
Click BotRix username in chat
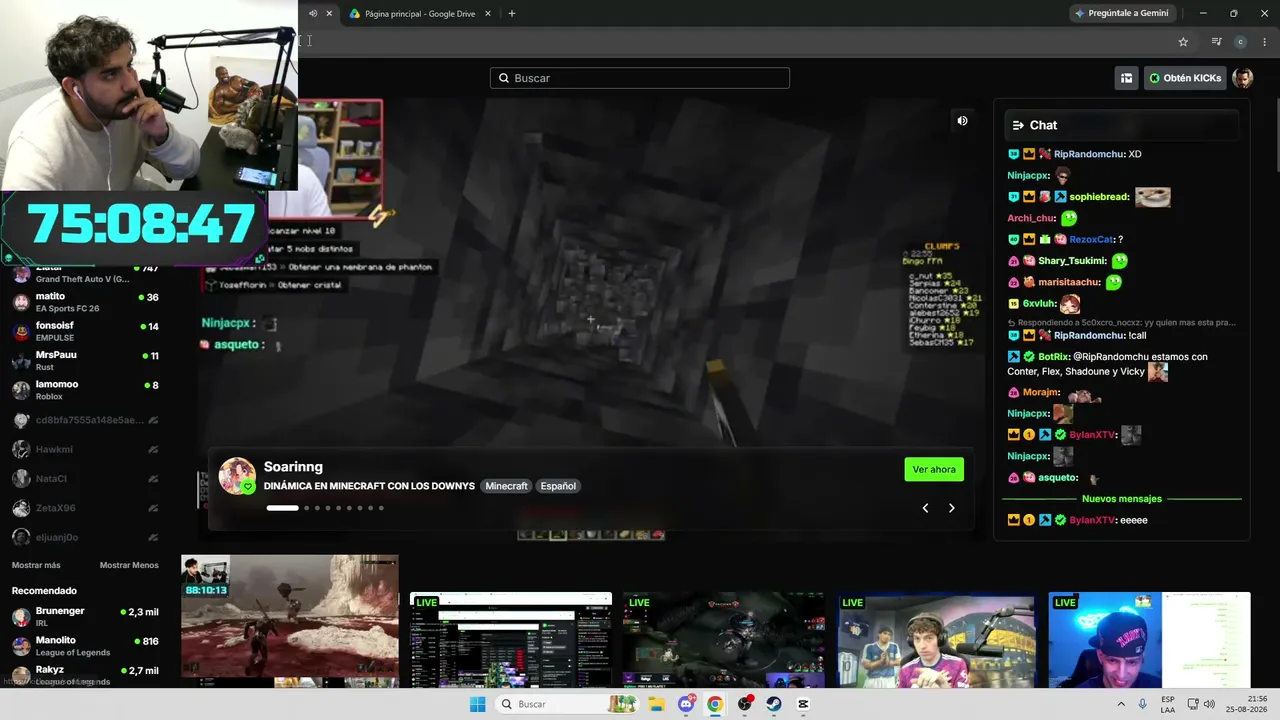[1054, 357]
